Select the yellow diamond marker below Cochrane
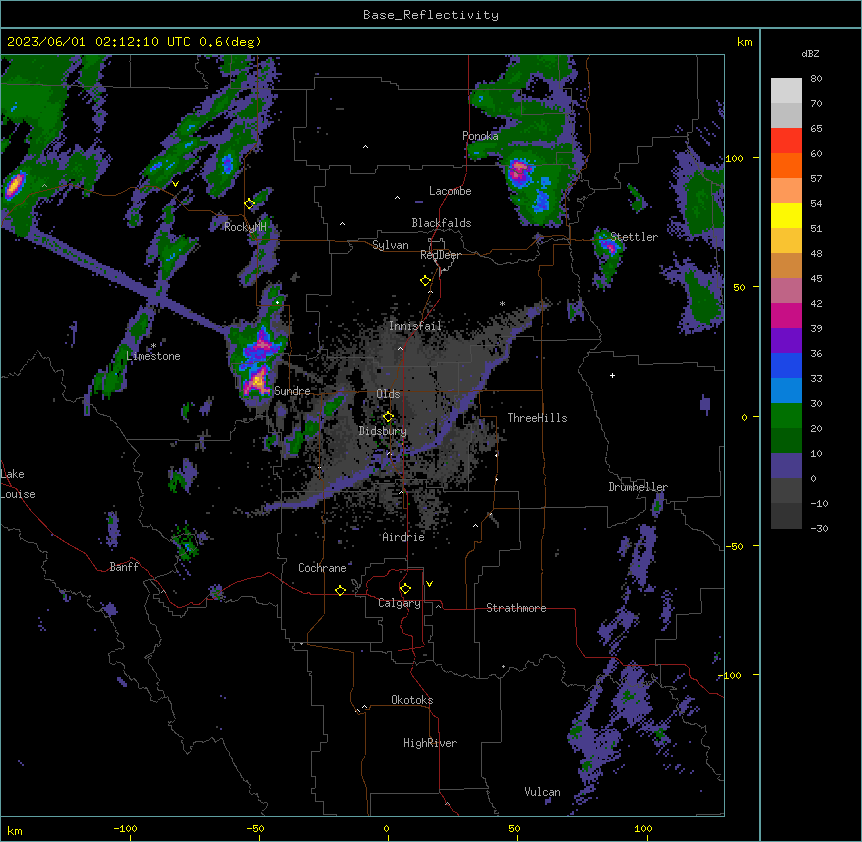 [x=340, y=590]
